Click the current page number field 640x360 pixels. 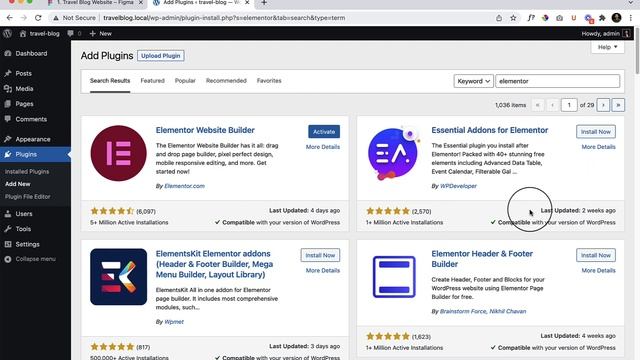569,105
